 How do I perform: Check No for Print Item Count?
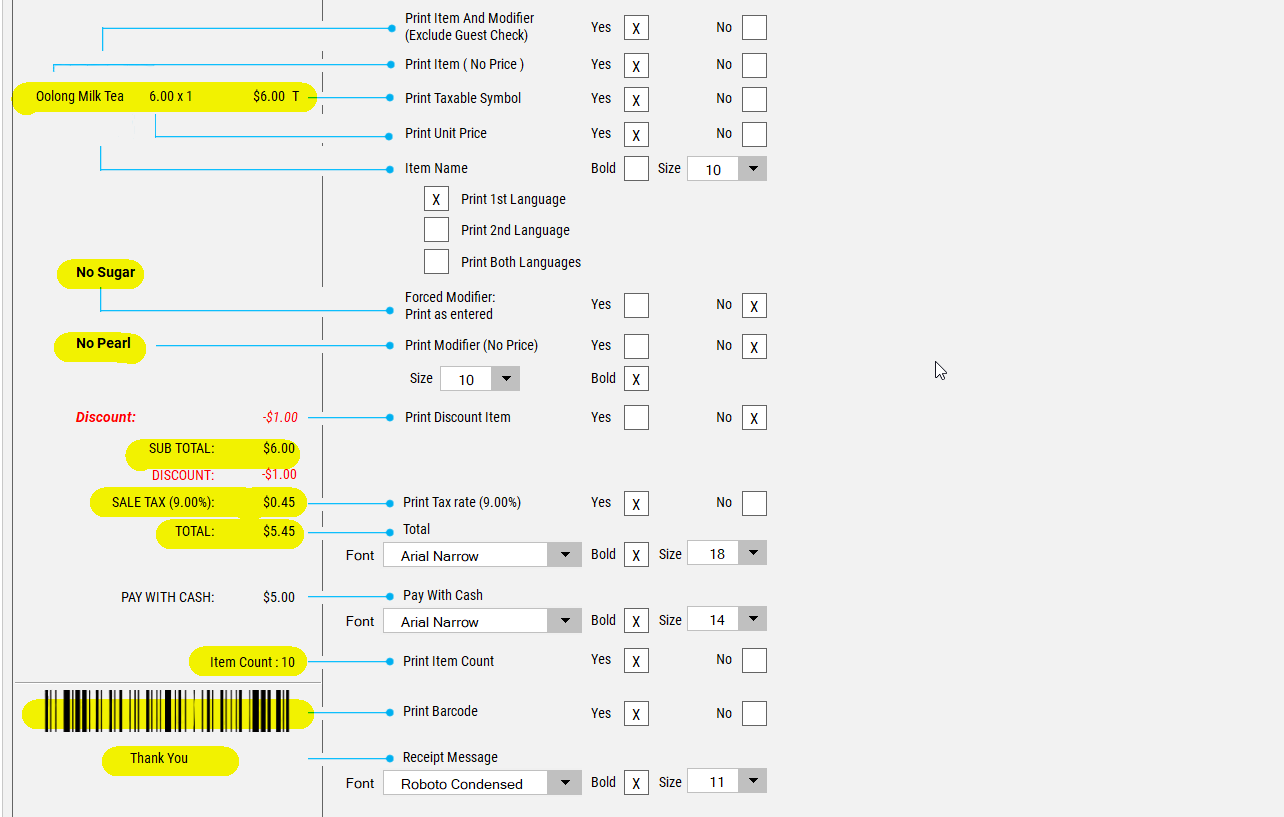(x=754, y=661)
